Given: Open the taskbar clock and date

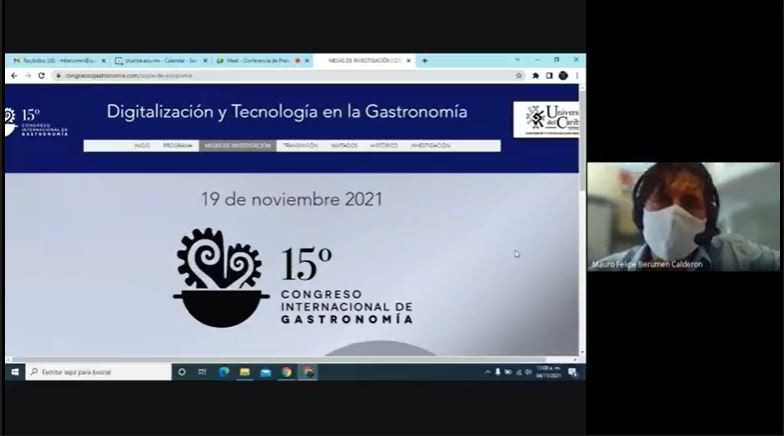Looking at the screenshot, I should coord(548,372).
